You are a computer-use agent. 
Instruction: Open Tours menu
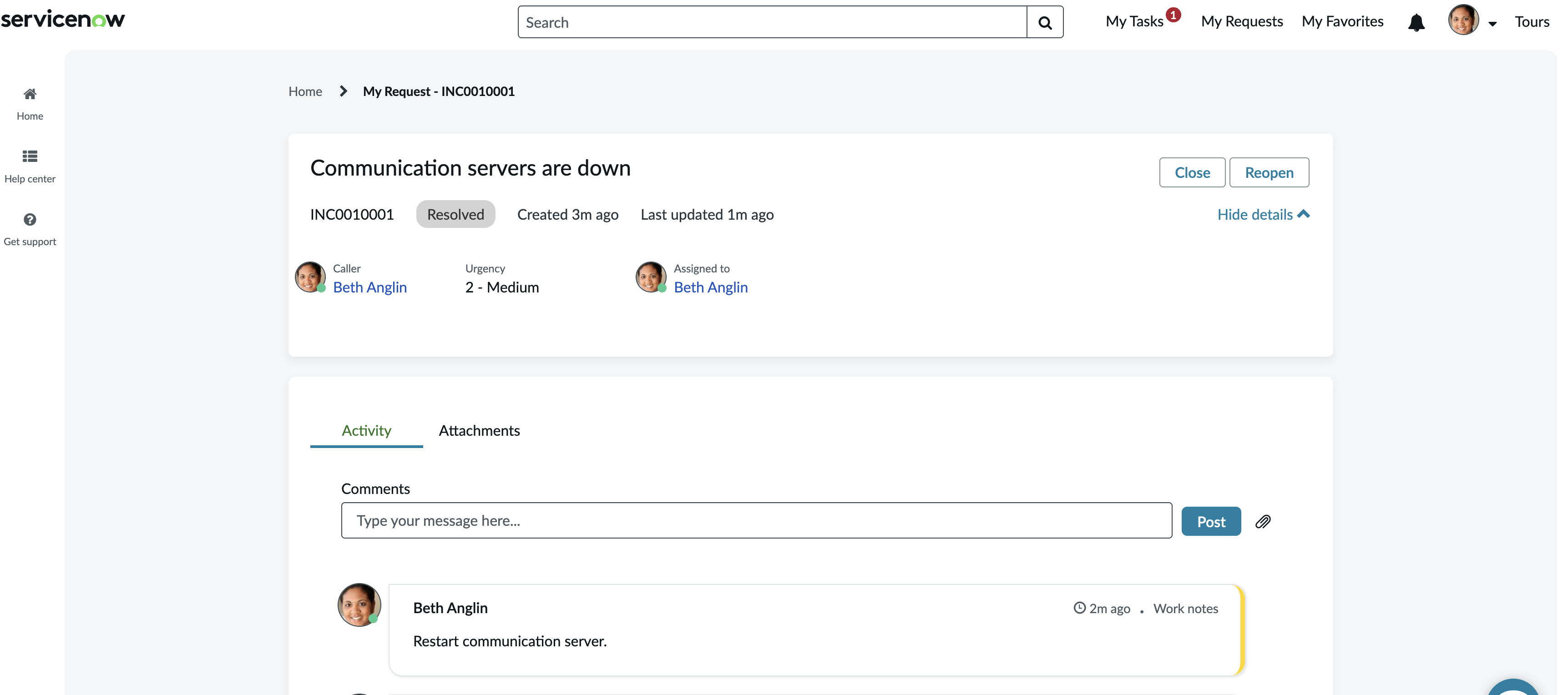(1532, 22)
